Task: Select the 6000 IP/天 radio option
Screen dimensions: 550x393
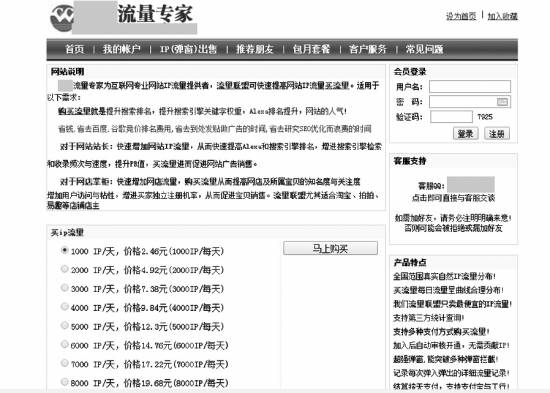Action: point(65,344)
